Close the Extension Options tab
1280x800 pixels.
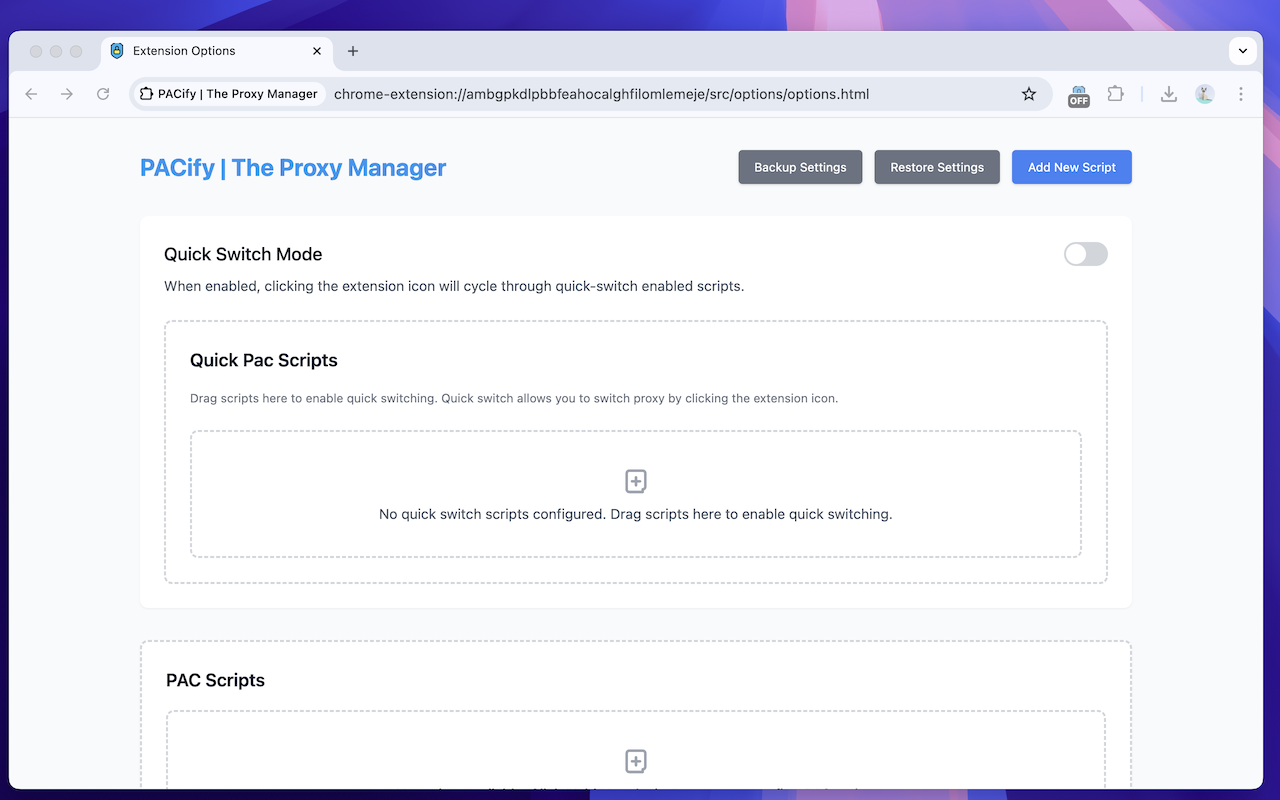pyautogui.click(x=317, y=51)
